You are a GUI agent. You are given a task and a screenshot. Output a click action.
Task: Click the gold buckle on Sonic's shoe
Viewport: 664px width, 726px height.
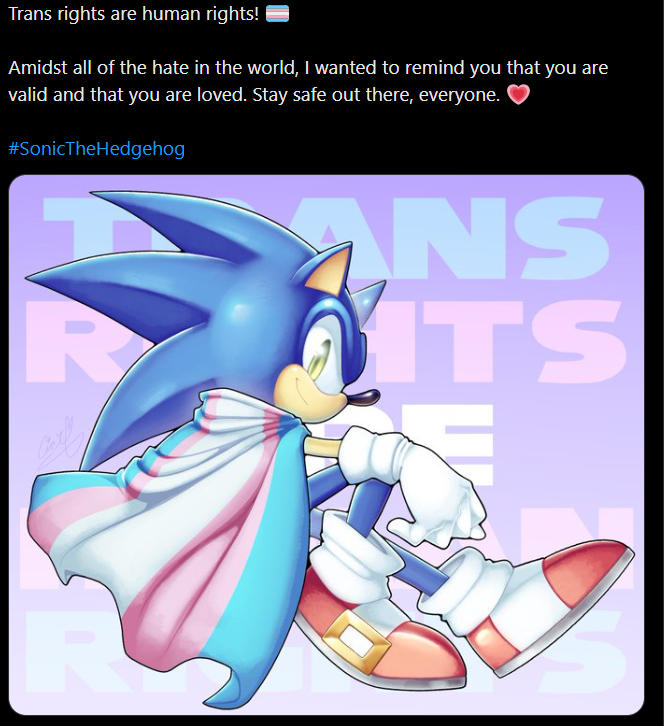357,641
